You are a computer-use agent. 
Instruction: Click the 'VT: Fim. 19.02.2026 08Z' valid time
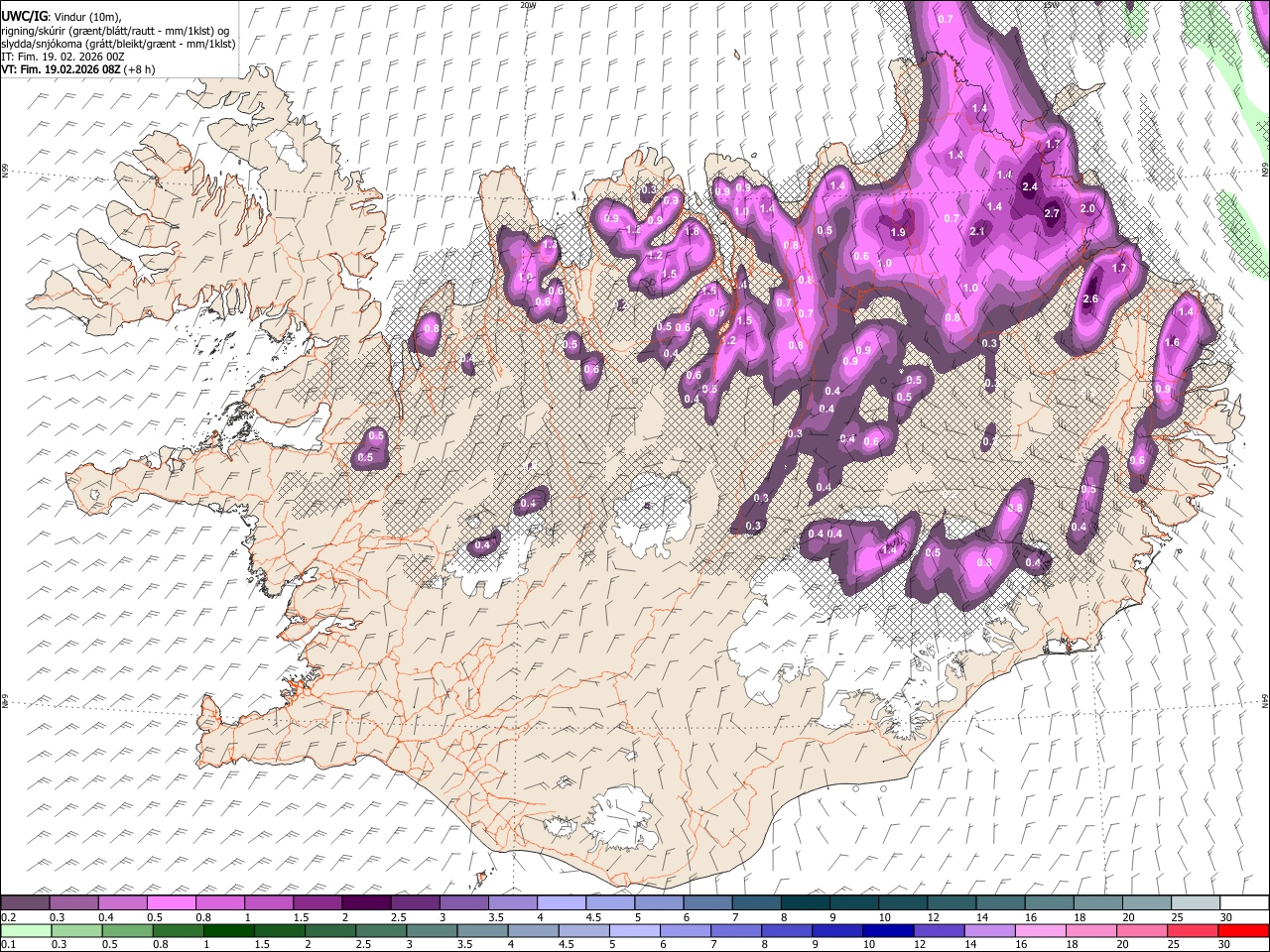pyautogui.click(x=61, y=70)
